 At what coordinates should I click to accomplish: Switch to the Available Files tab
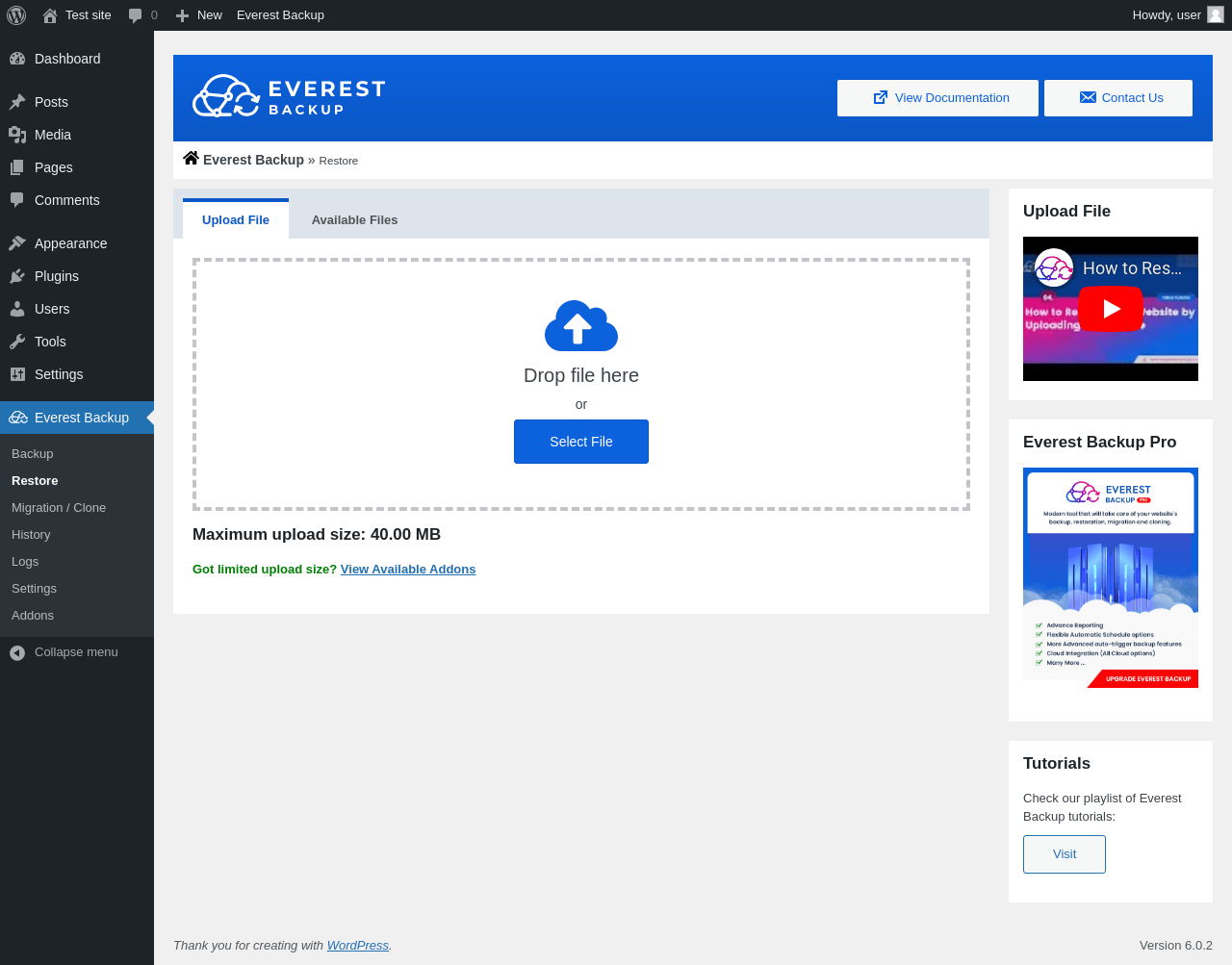pyautogui.click(x=354, y=219)
